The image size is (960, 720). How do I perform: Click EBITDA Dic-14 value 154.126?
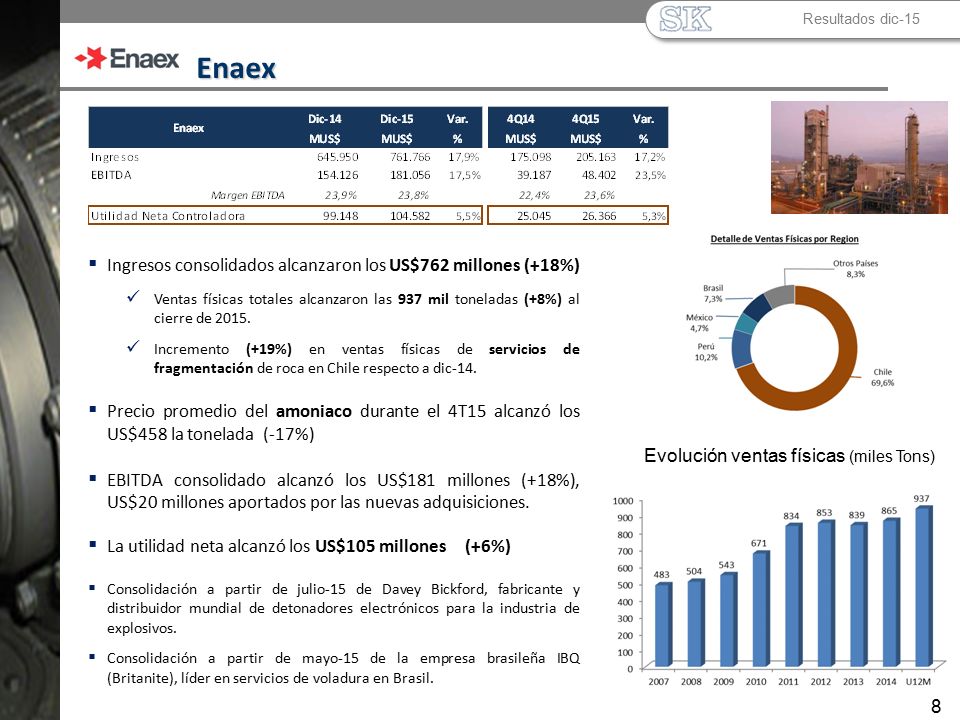(337, 175)
